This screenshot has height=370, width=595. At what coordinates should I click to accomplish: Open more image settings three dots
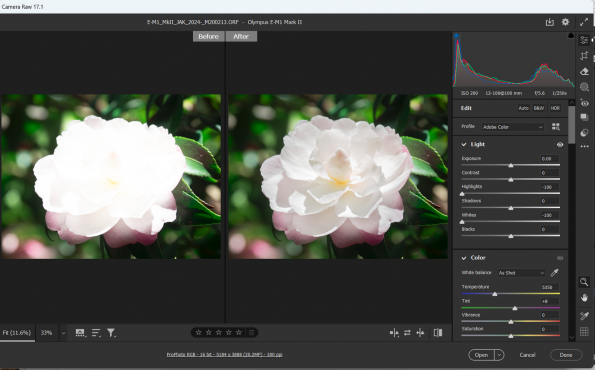[584, 146]
